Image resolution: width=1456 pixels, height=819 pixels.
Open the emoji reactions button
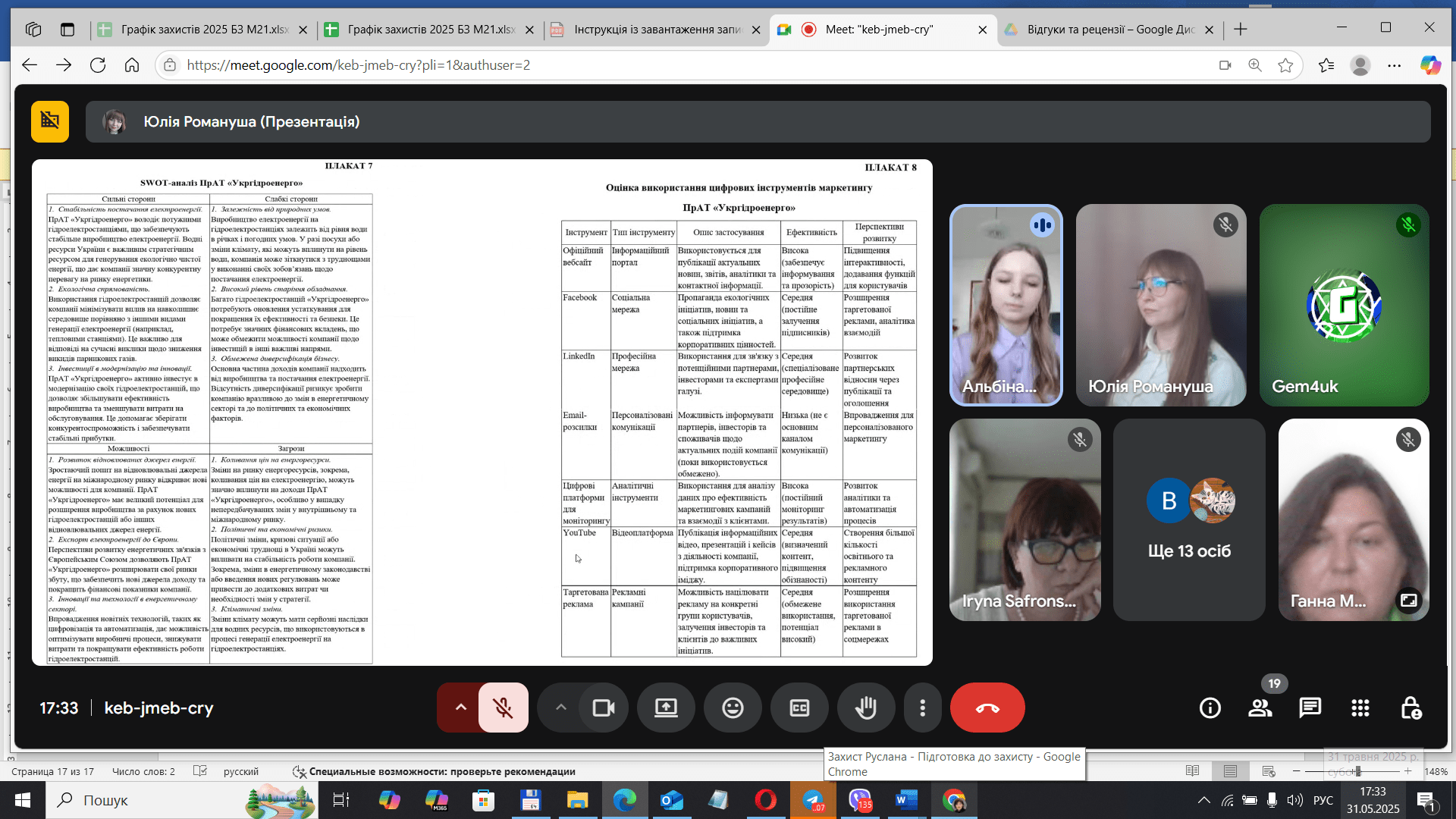733,708
